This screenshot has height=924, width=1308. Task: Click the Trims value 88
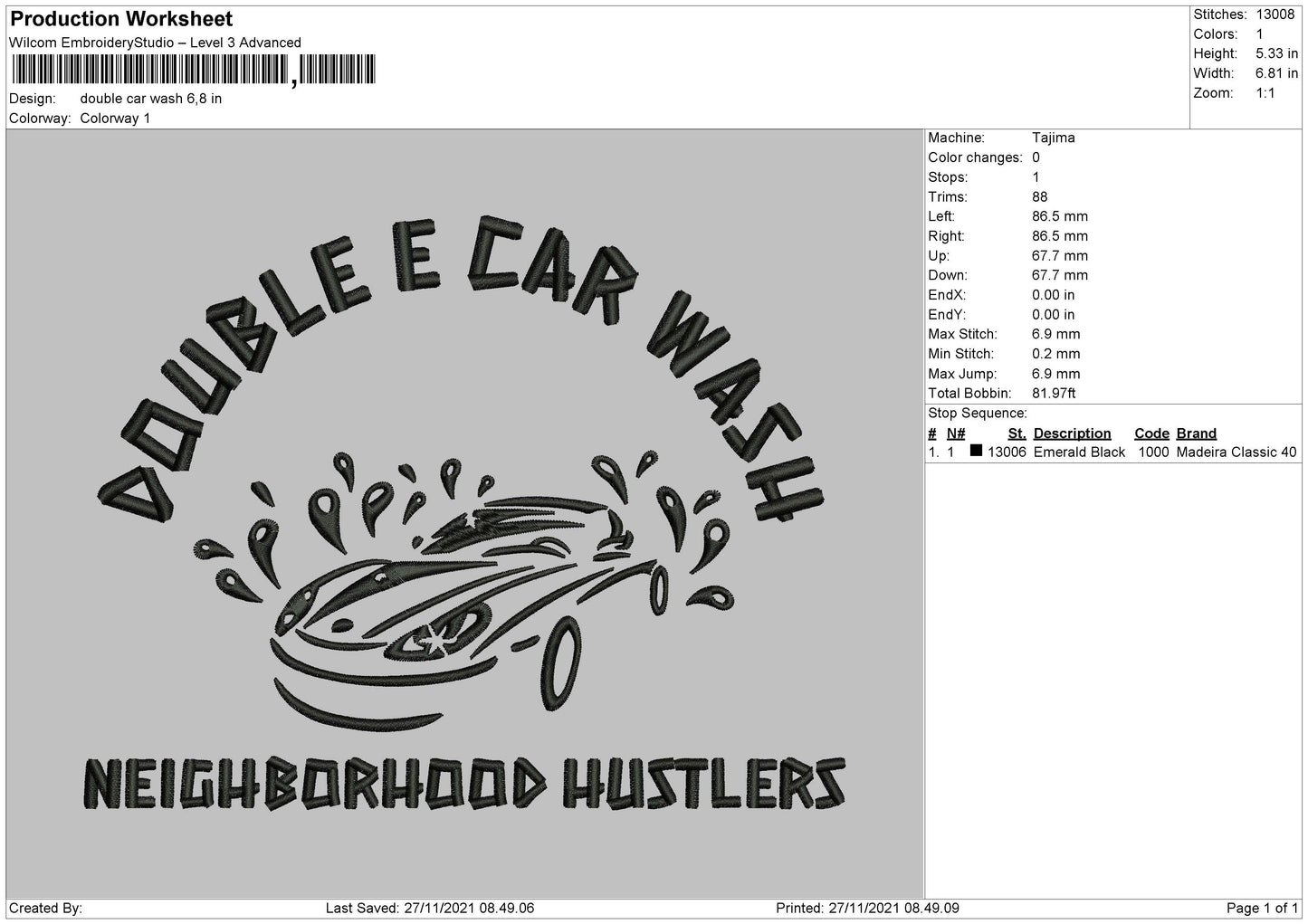tap(1040, 197)
